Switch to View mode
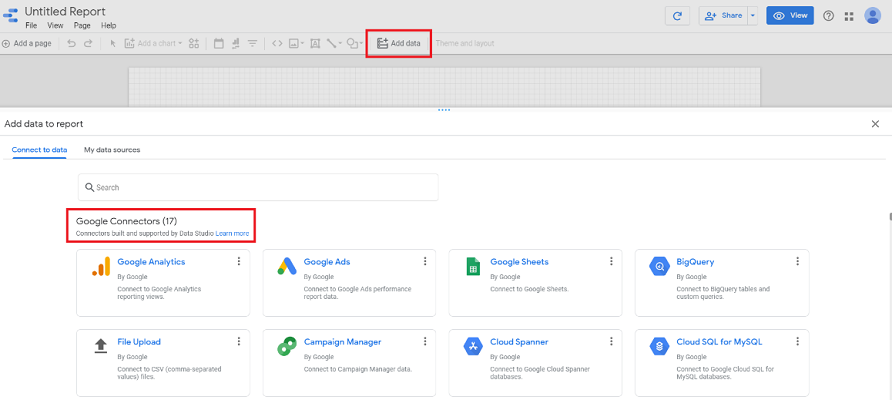Viewport: 892px width, 400px height. click(x=790, y=16)
